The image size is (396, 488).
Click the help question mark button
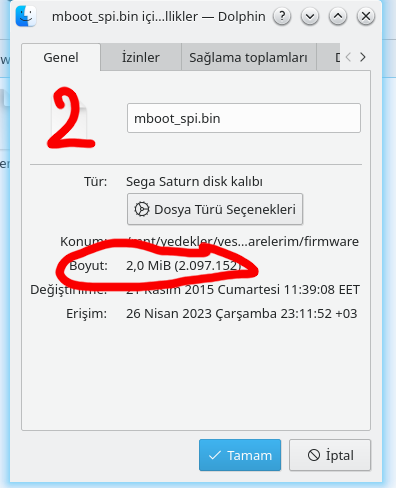(282, 16)
